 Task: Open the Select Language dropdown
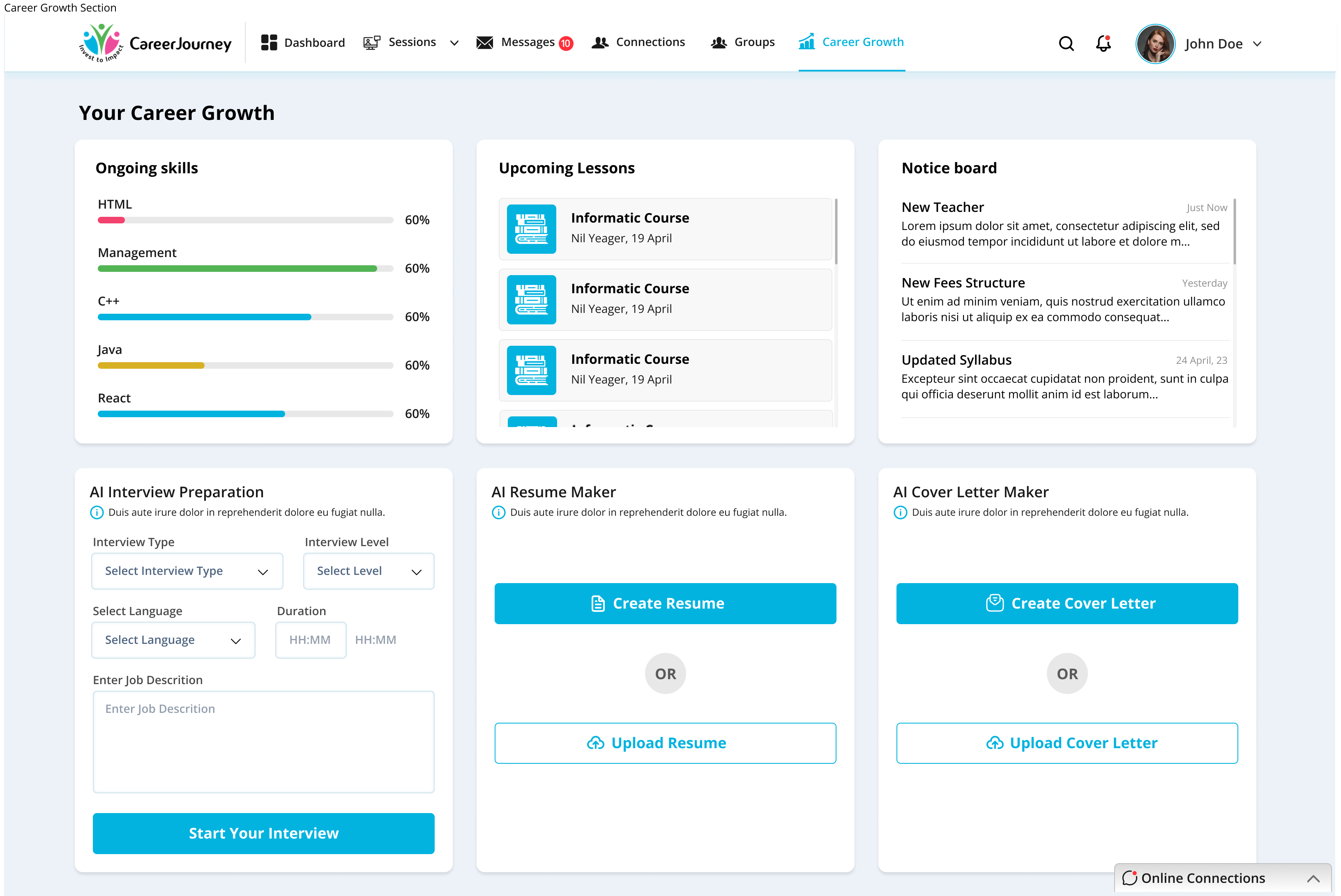[x=173, y=640]
